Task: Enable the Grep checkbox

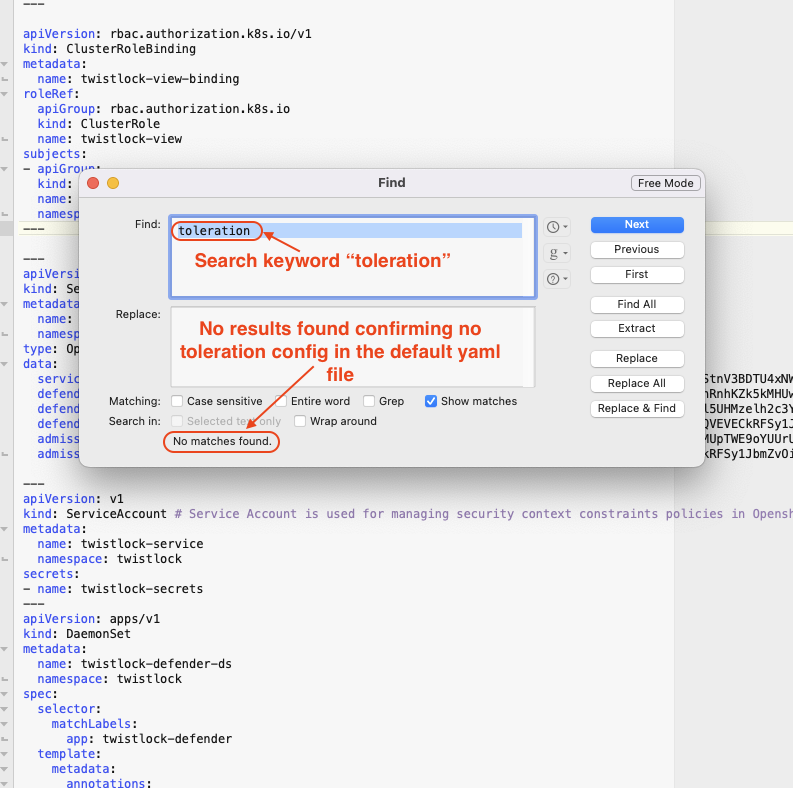Action: tap(369, 401)
